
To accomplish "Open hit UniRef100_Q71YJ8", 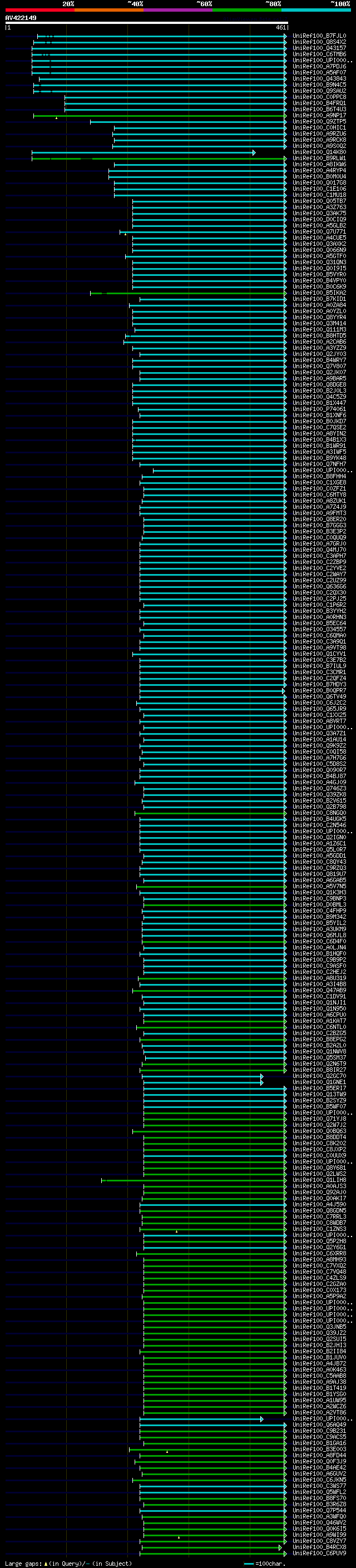I will coord(319,1119).
